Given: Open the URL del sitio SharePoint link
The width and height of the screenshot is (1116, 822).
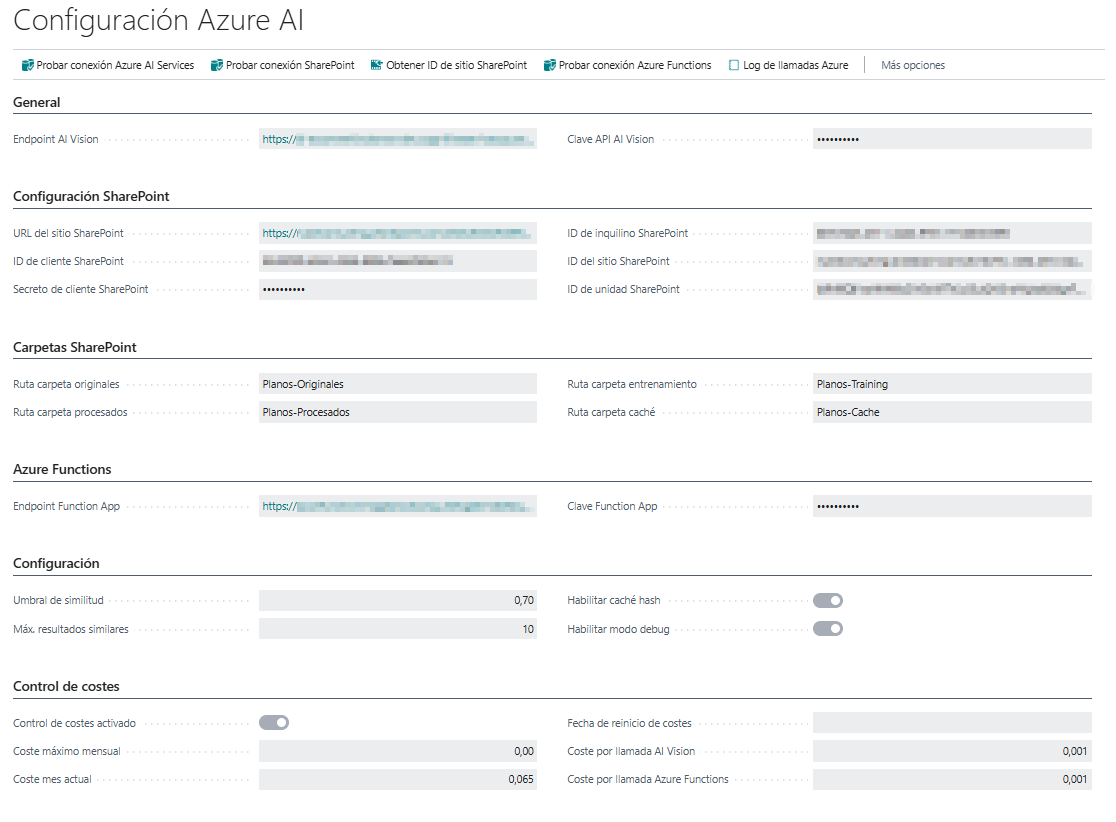Looking at the screenshot, I should pyautogui.click(x=398, y=233).
